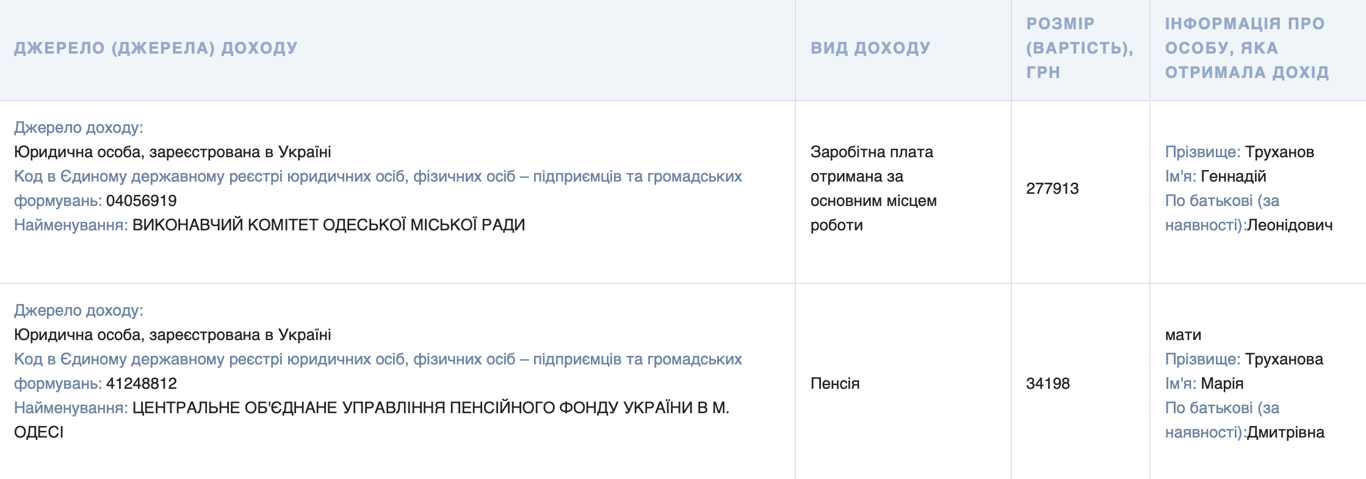Viewport: 1366px width, 479px height.
Task: Click the 'ІНФОРМАЦІЯ ПРО ОСОБУ' column header
Action: (1247, 48)
